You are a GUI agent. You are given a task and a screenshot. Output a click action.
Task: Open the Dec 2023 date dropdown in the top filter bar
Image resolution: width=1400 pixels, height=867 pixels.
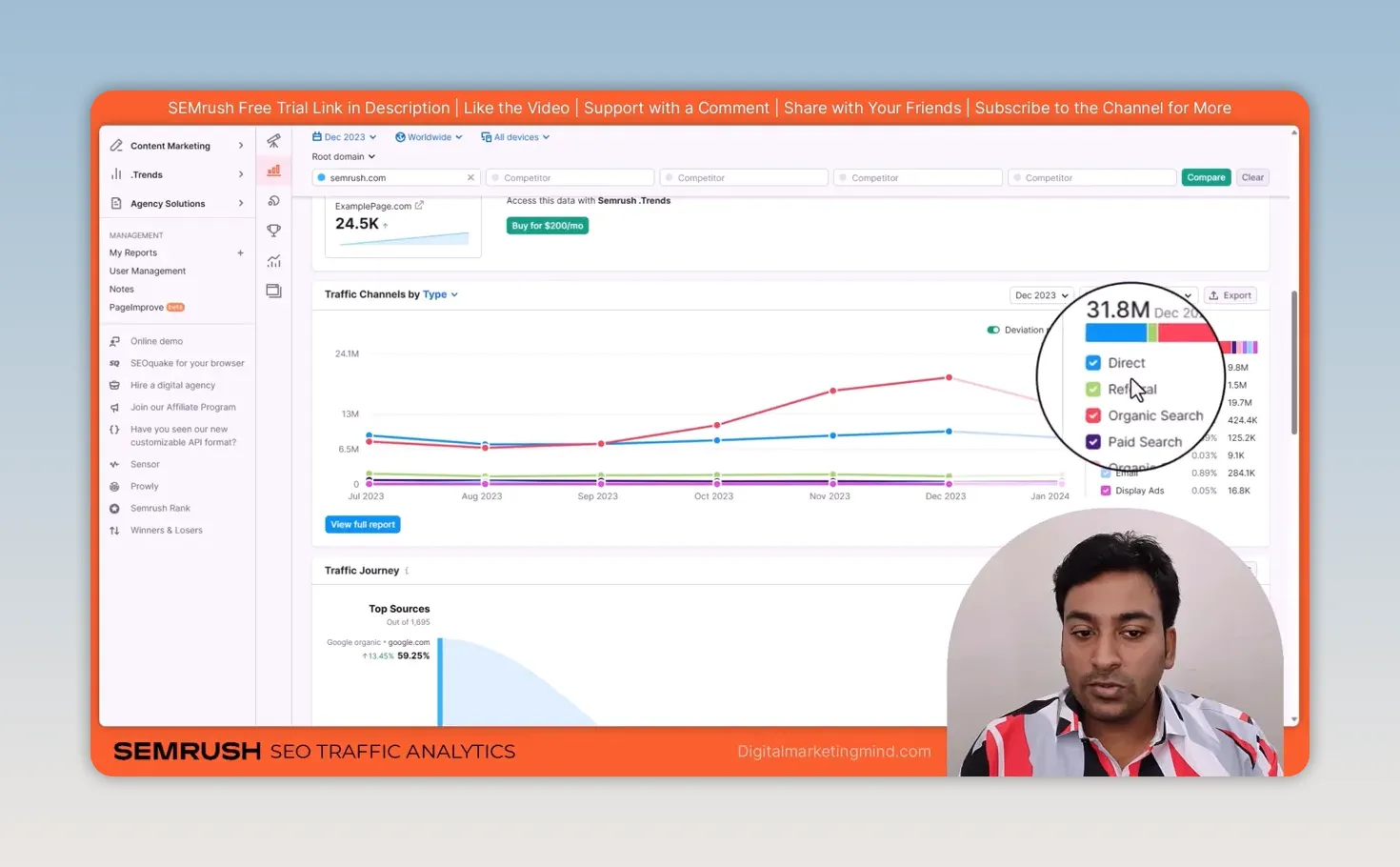(345, 137)
